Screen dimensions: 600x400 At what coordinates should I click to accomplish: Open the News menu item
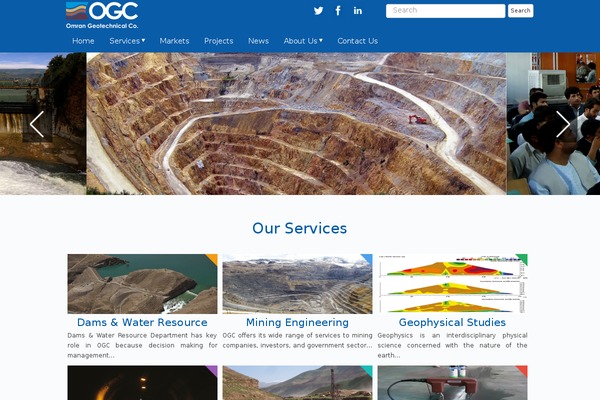pos(258,41)
